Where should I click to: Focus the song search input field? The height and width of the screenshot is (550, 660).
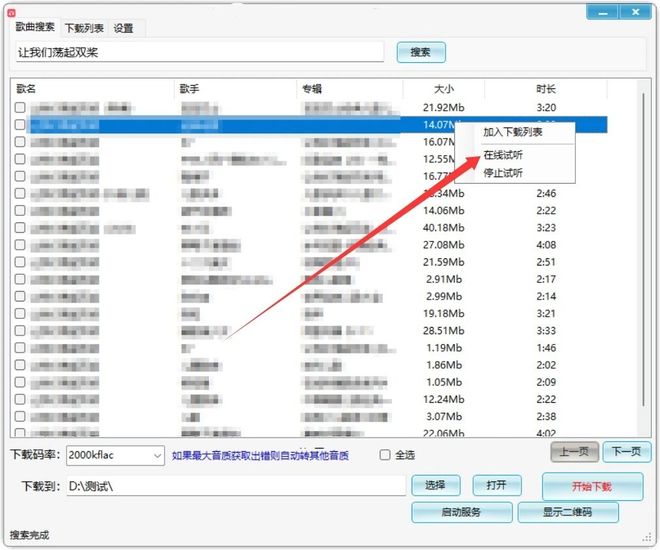(x=200, y=52)
